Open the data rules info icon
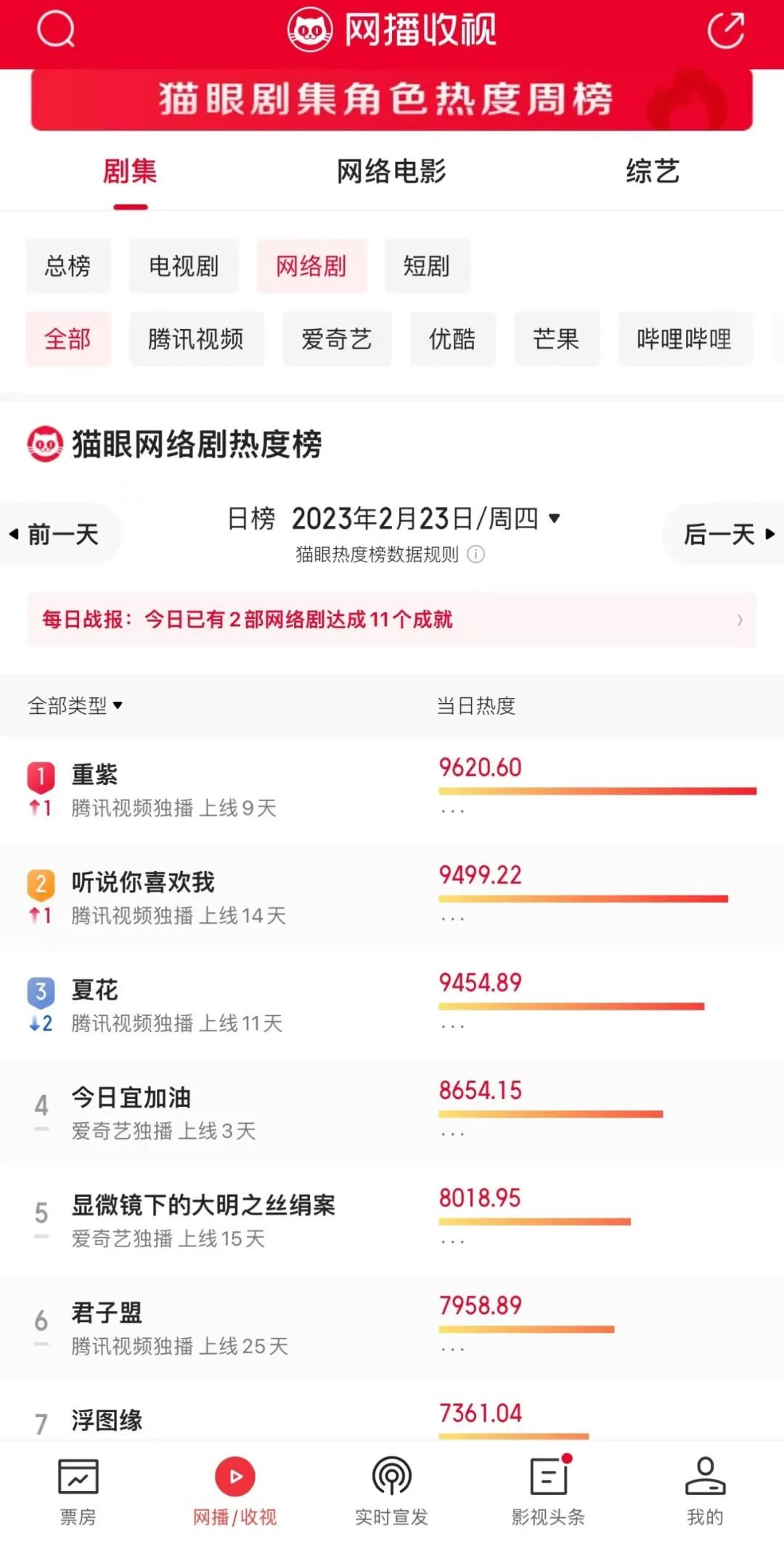Viewport: 784px width, 1558px height. click(x=476, y=555)
